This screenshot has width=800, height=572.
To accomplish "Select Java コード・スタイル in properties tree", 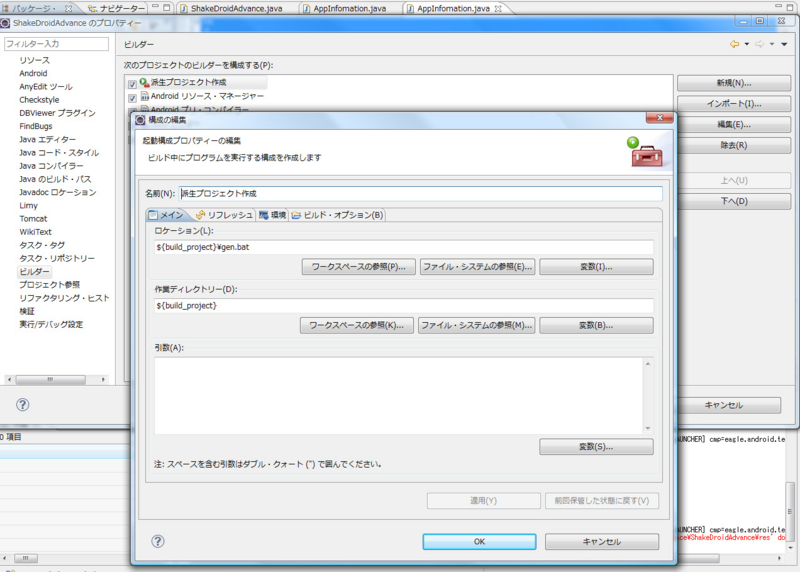I will pyautogui.click(x=59, y=153).
